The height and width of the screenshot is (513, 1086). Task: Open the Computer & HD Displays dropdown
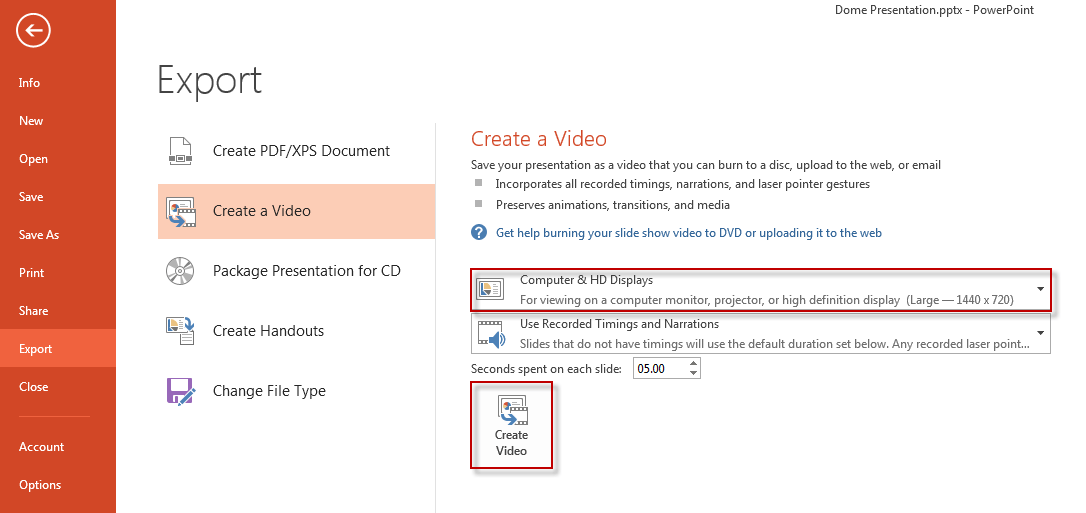1040,289
